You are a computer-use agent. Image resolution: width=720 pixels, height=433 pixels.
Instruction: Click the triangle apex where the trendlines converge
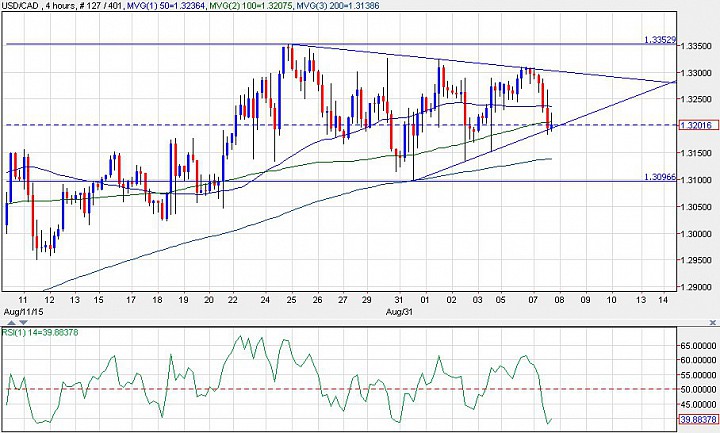pos(675,82)
